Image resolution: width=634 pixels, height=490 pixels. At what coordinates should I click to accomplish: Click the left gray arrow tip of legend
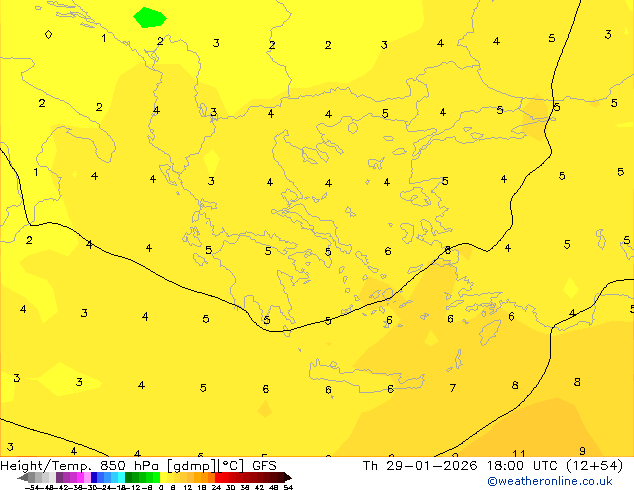[22, 477]
